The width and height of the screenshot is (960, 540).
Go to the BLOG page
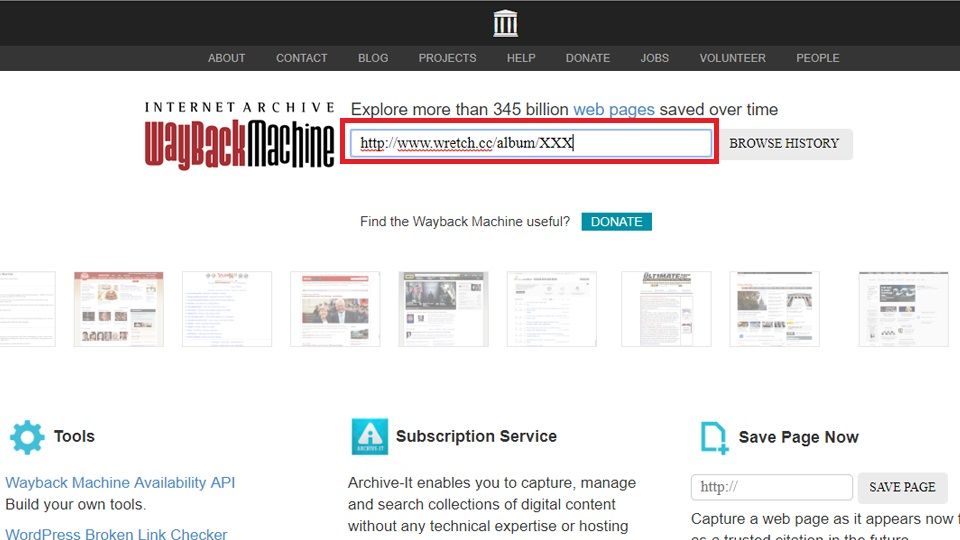(373, 58)
